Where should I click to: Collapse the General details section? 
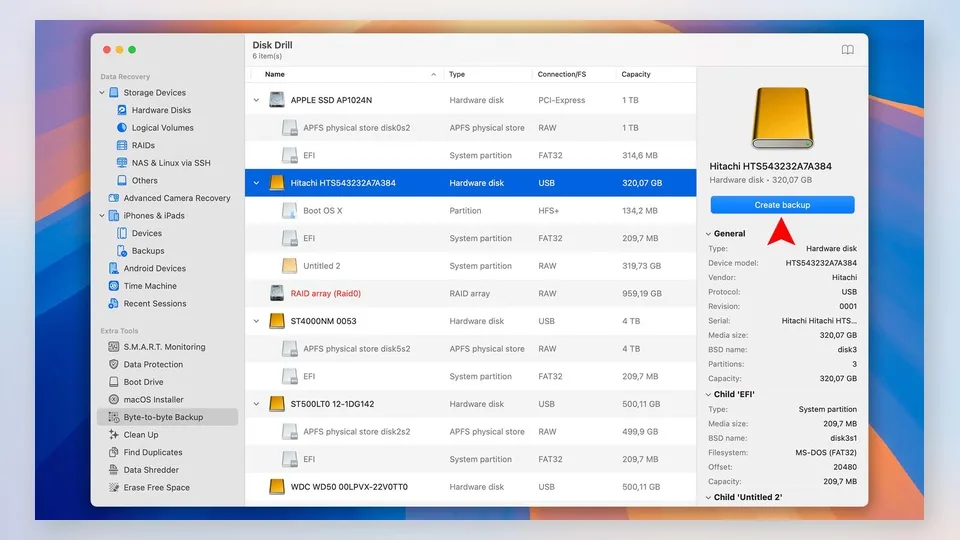point(708,234)
